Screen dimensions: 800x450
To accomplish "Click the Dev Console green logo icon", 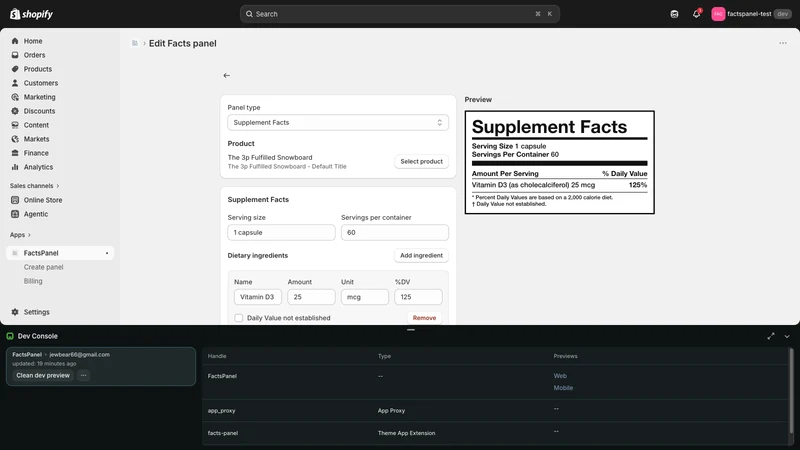I will point(10,336).
